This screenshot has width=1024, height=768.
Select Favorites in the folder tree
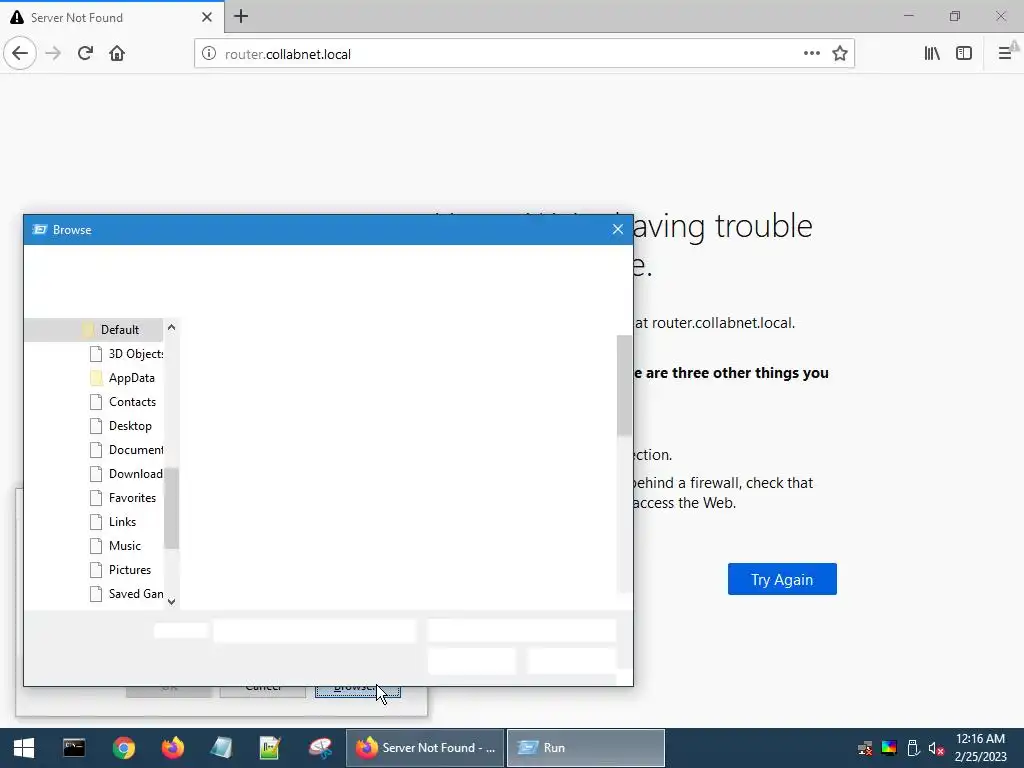[123, 498]
